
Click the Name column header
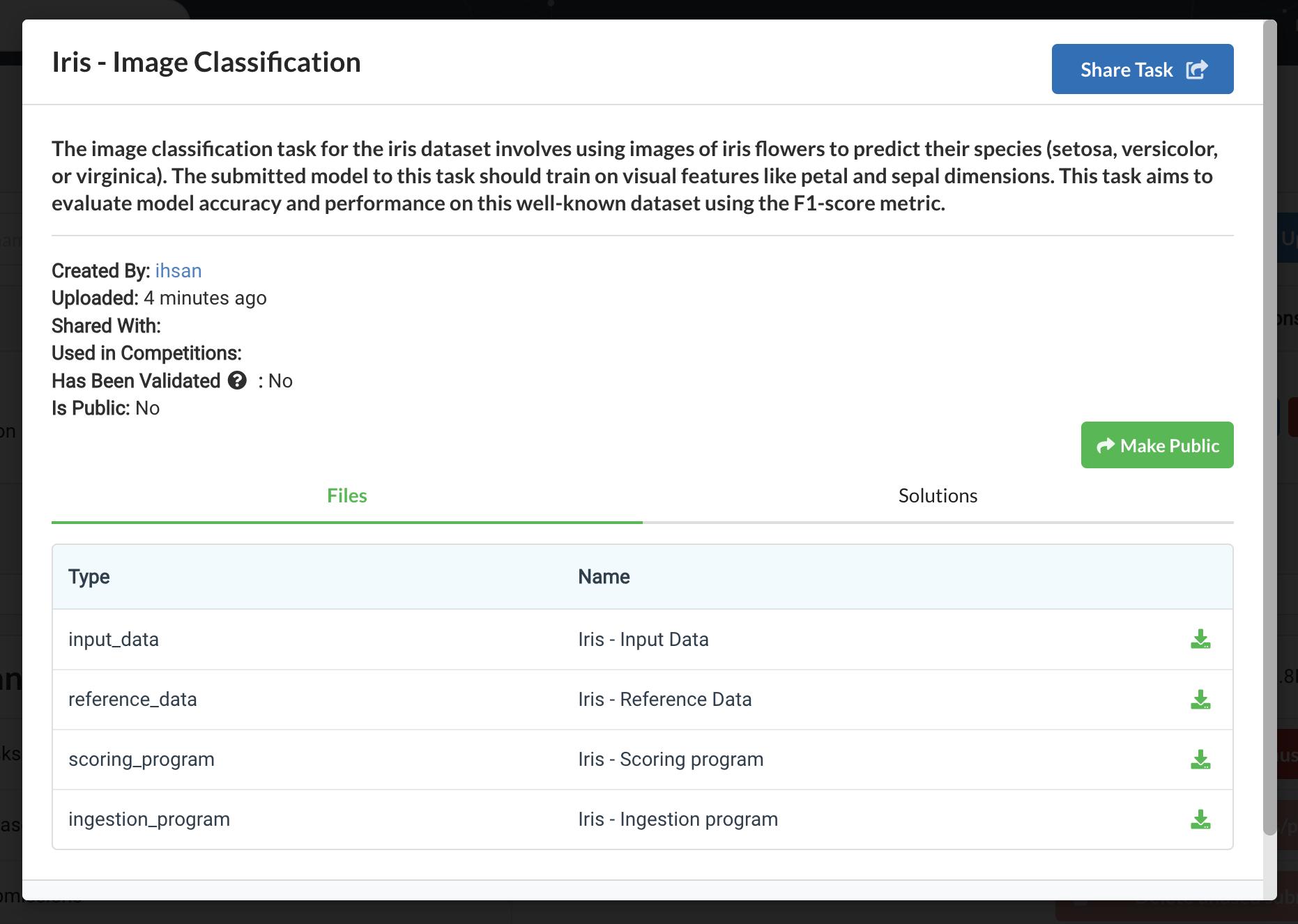point(604,576)
